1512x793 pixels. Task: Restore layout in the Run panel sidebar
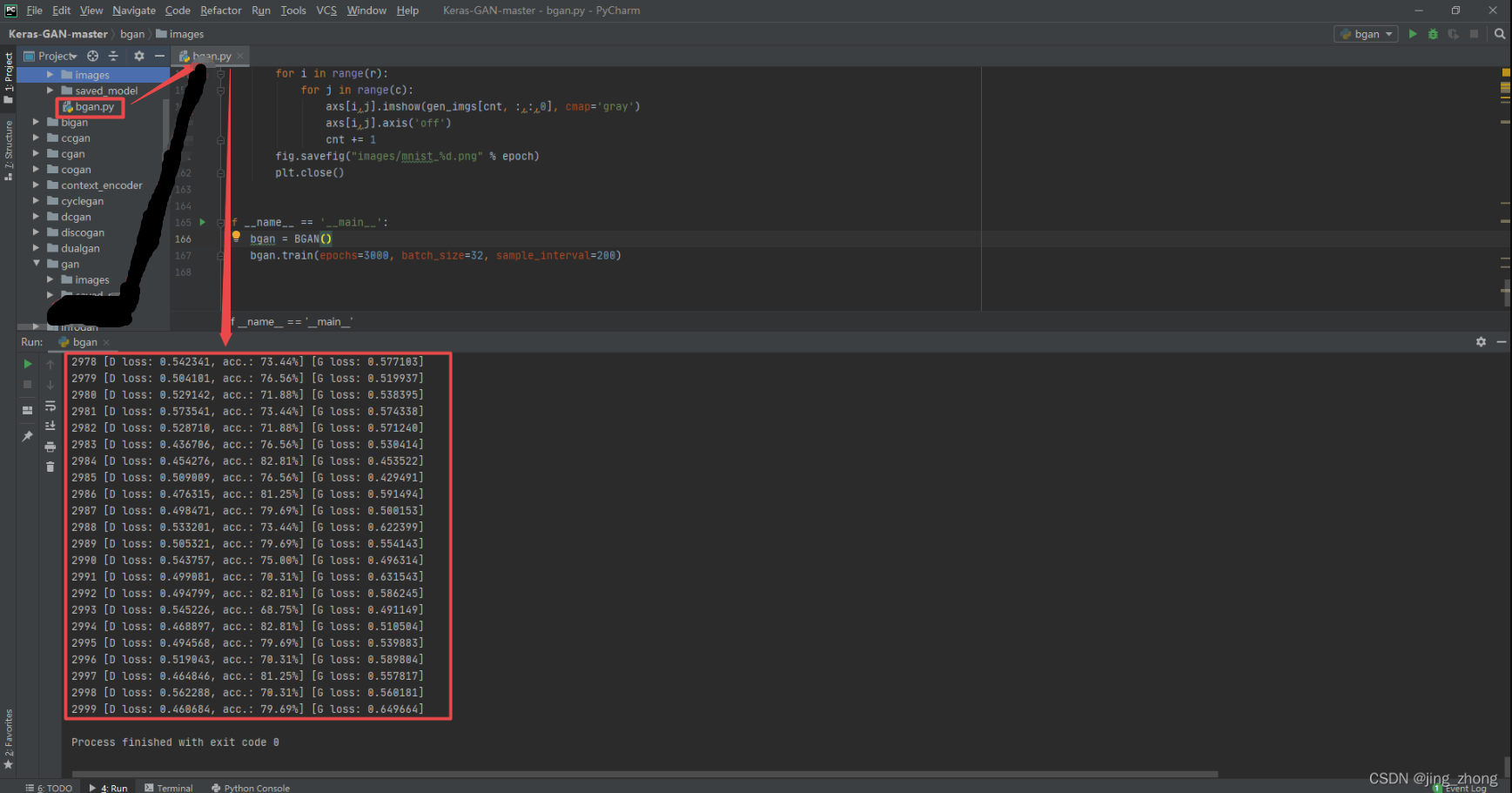pyautogui.click(x=28, y=410)
